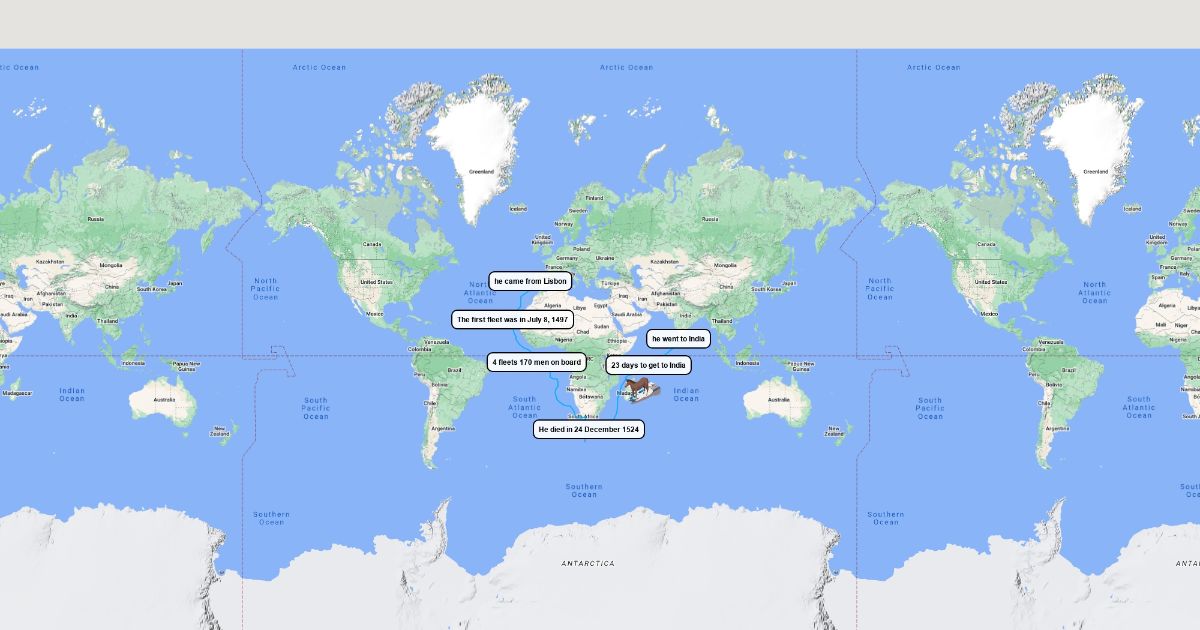Click the Sudan label on the map
Screen dimensions: 1200x630
(600, 326)
